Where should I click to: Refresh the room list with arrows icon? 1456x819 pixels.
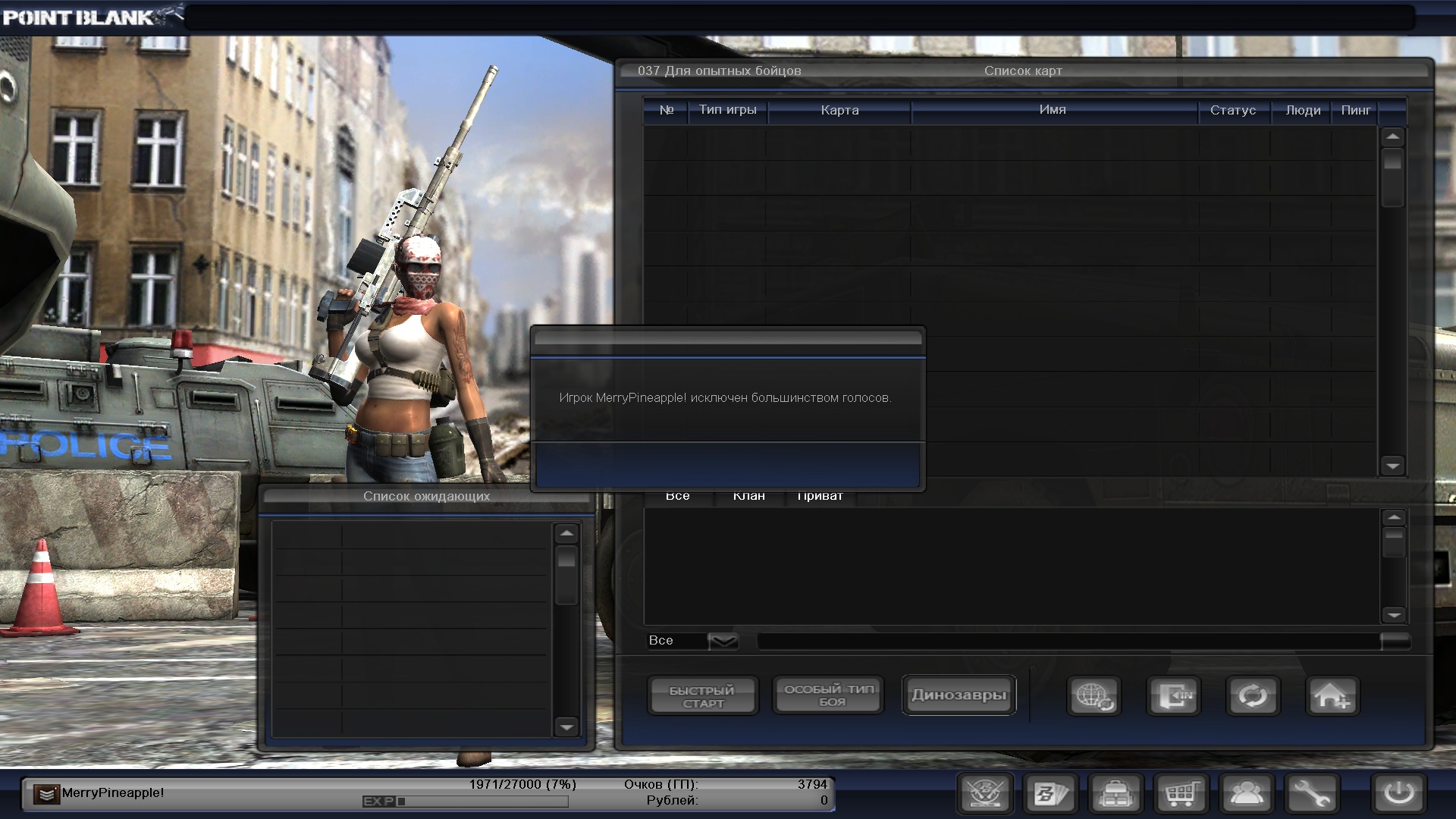pos(1253,695)
